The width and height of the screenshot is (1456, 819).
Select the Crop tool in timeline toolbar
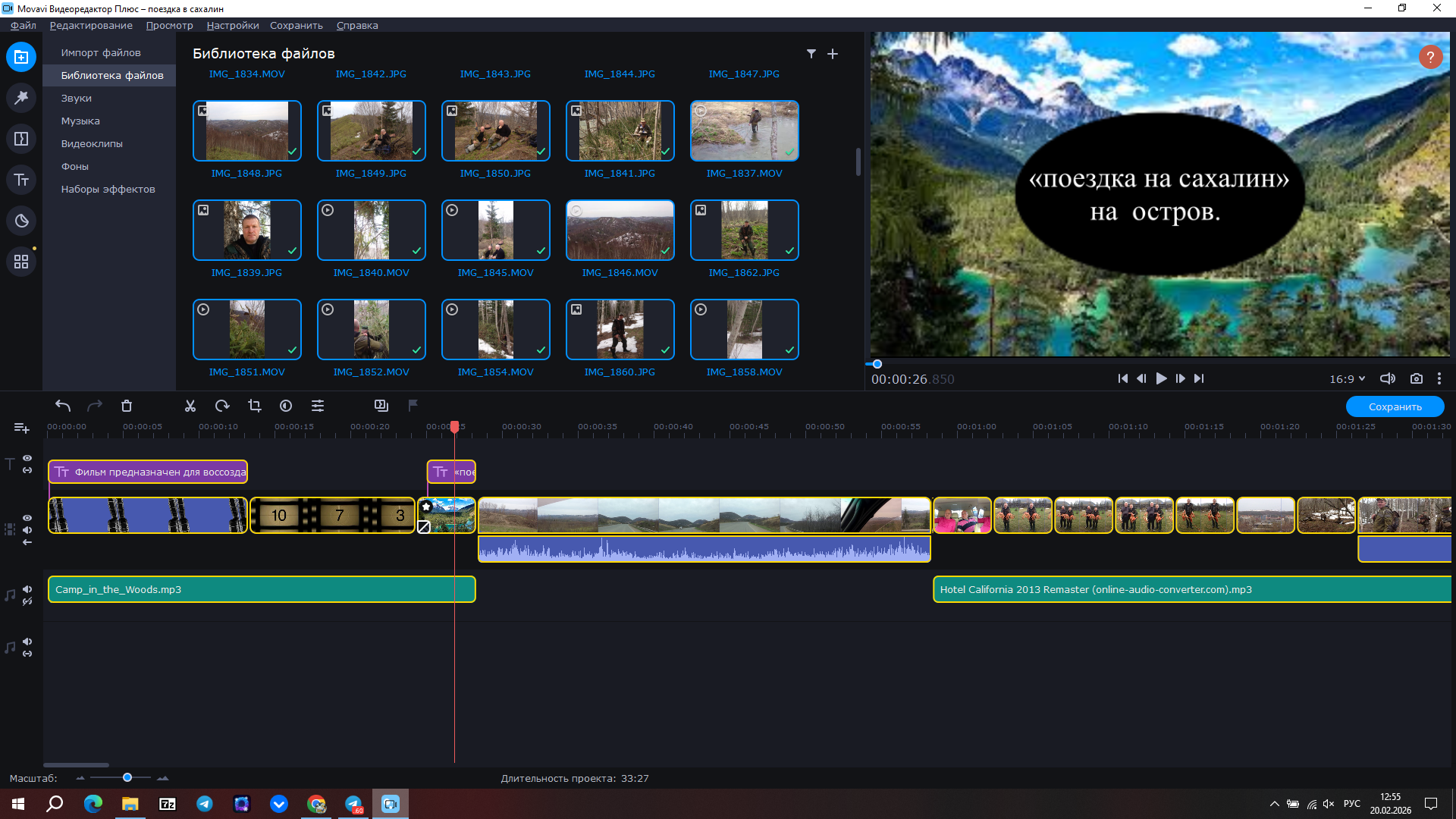point(255,406)
